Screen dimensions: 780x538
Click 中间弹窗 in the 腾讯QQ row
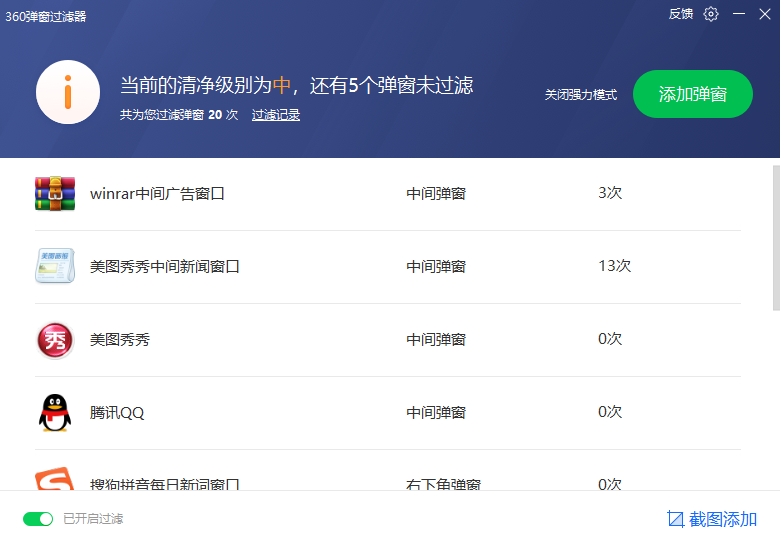(x=436, y=413)
